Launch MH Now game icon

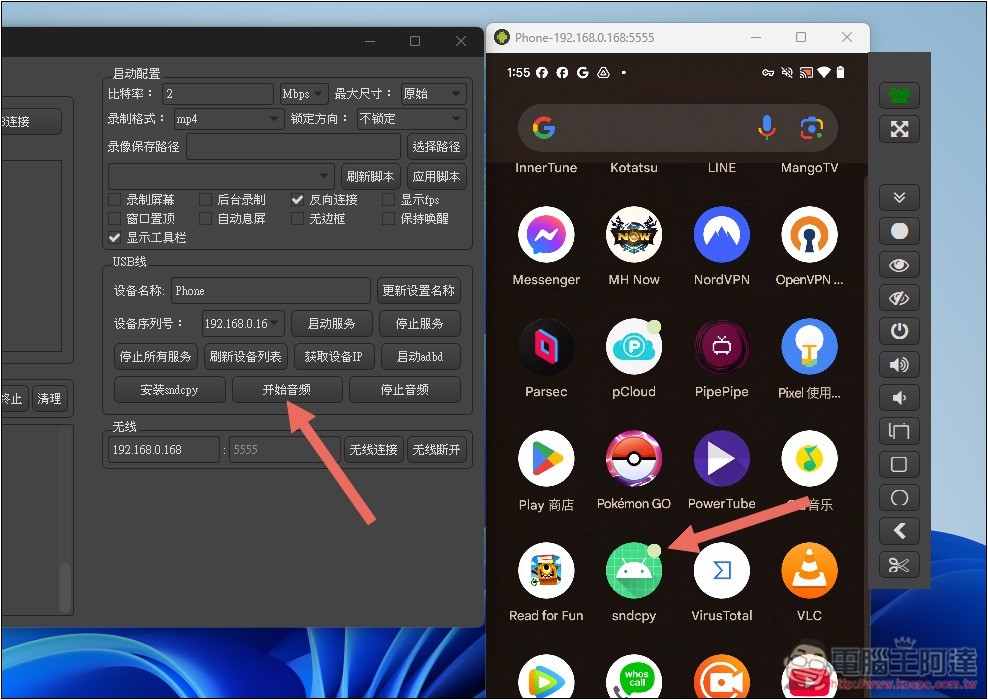pyautogui.click(x=633, y=234)
